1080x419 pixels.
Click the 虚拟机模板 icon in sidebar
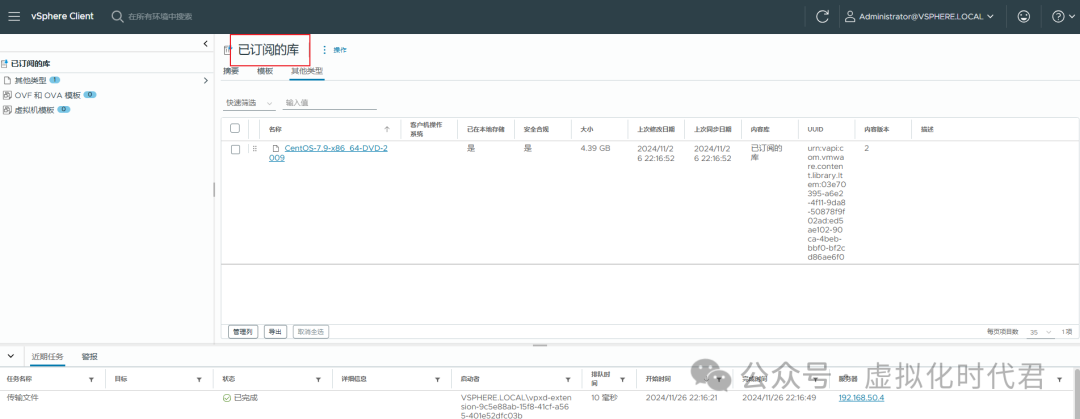[x=8, y=110]
